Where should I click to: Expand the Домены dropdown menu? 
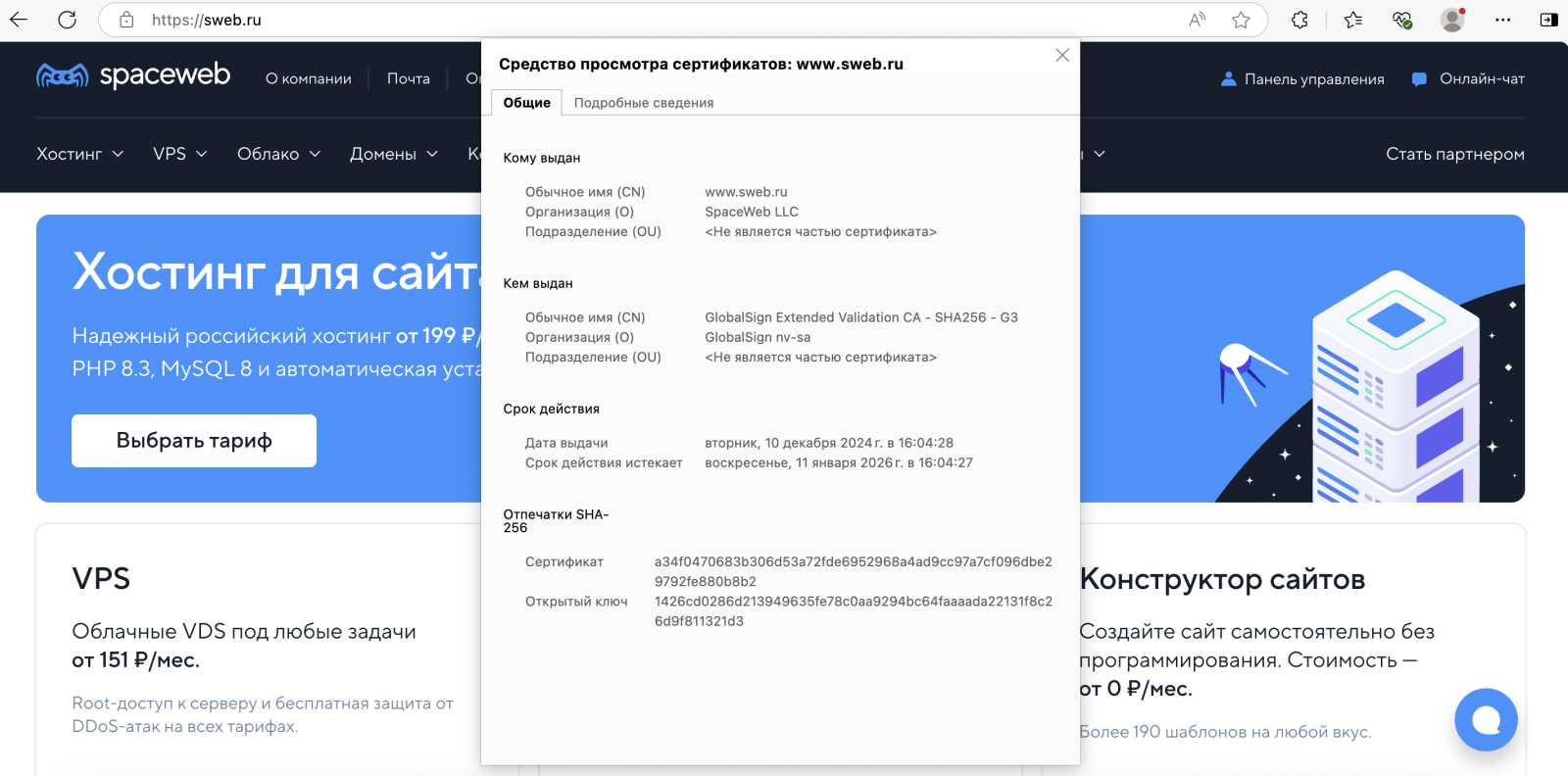click(x=393, y=154)
